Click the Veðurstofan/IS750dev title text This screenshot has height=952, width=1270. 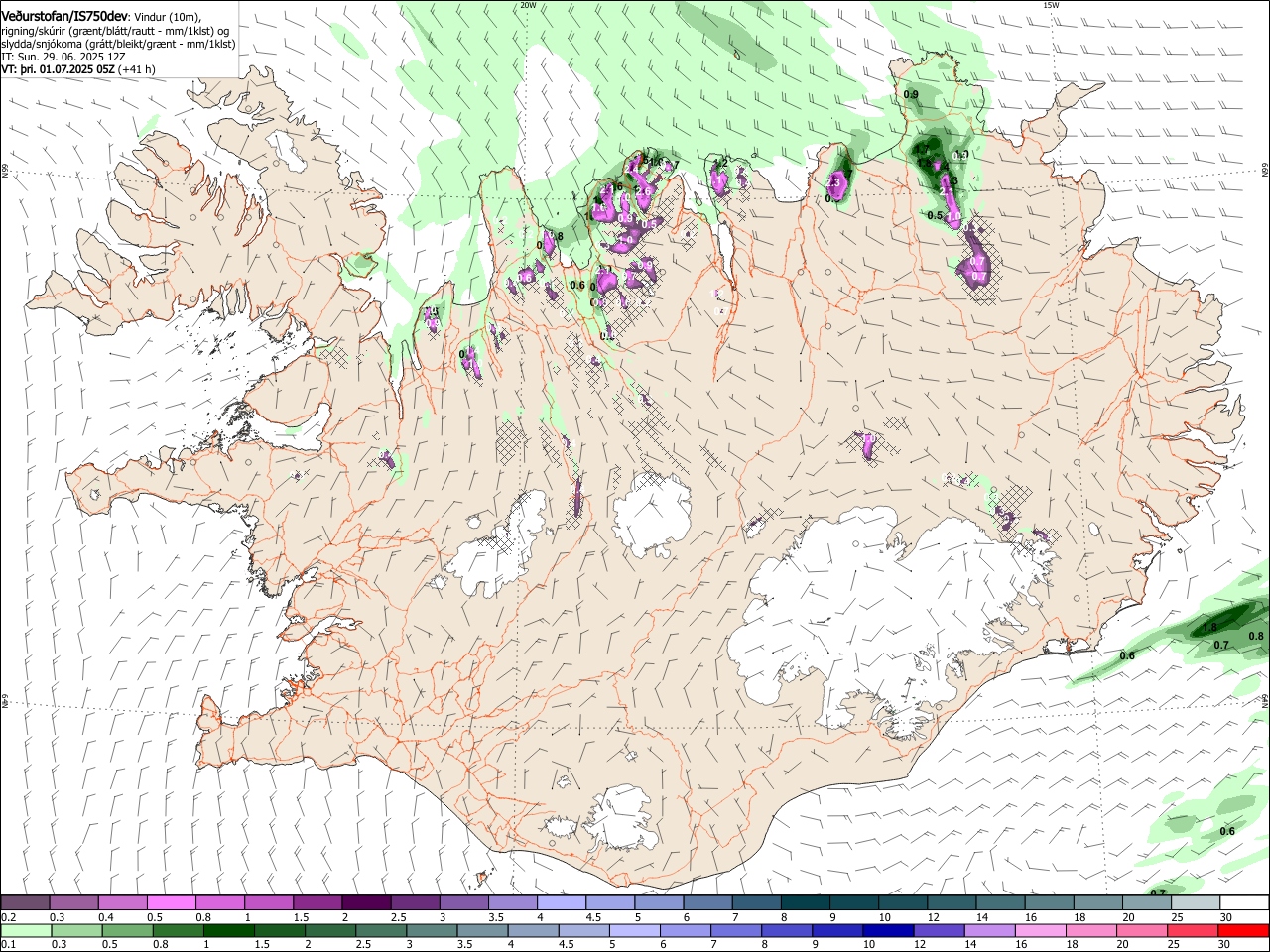coord(64,15)
